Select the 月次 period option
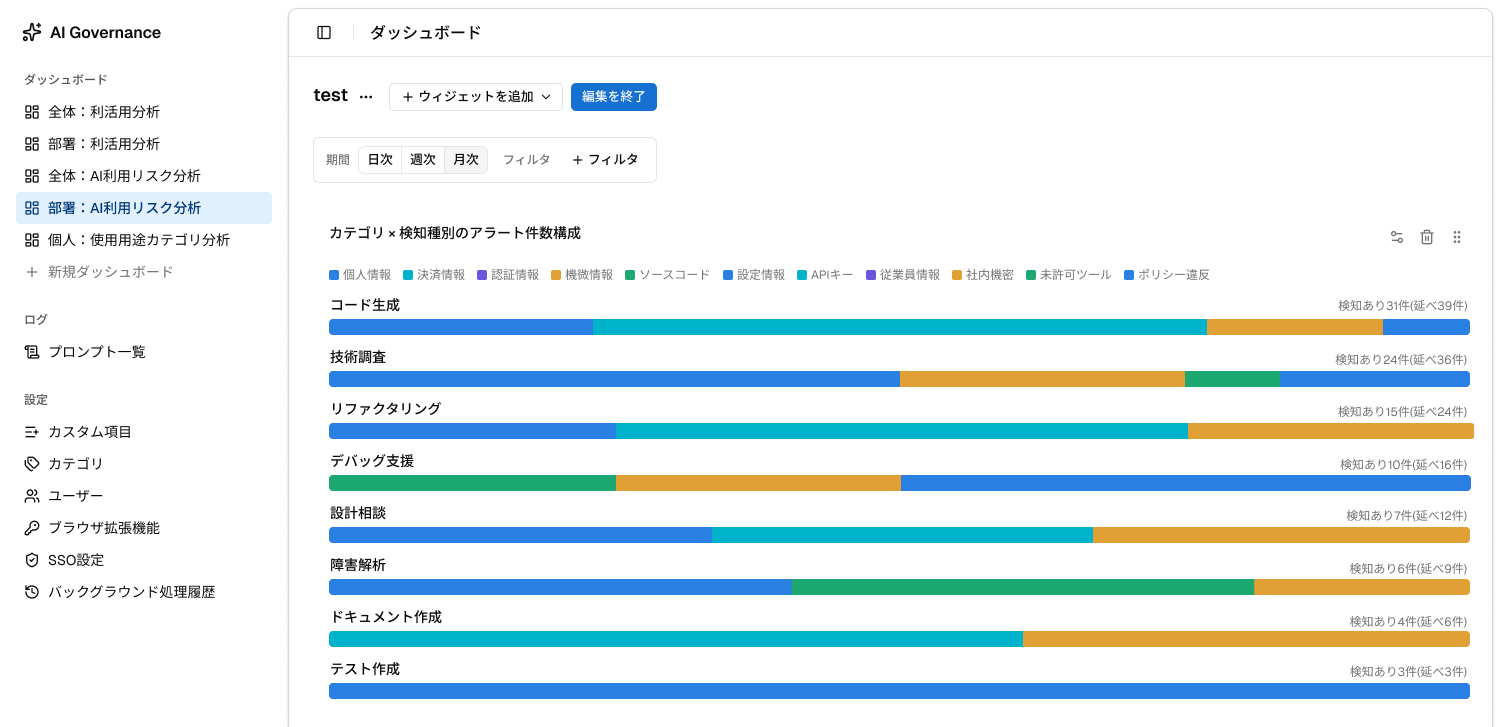 [x=466, y=160]
